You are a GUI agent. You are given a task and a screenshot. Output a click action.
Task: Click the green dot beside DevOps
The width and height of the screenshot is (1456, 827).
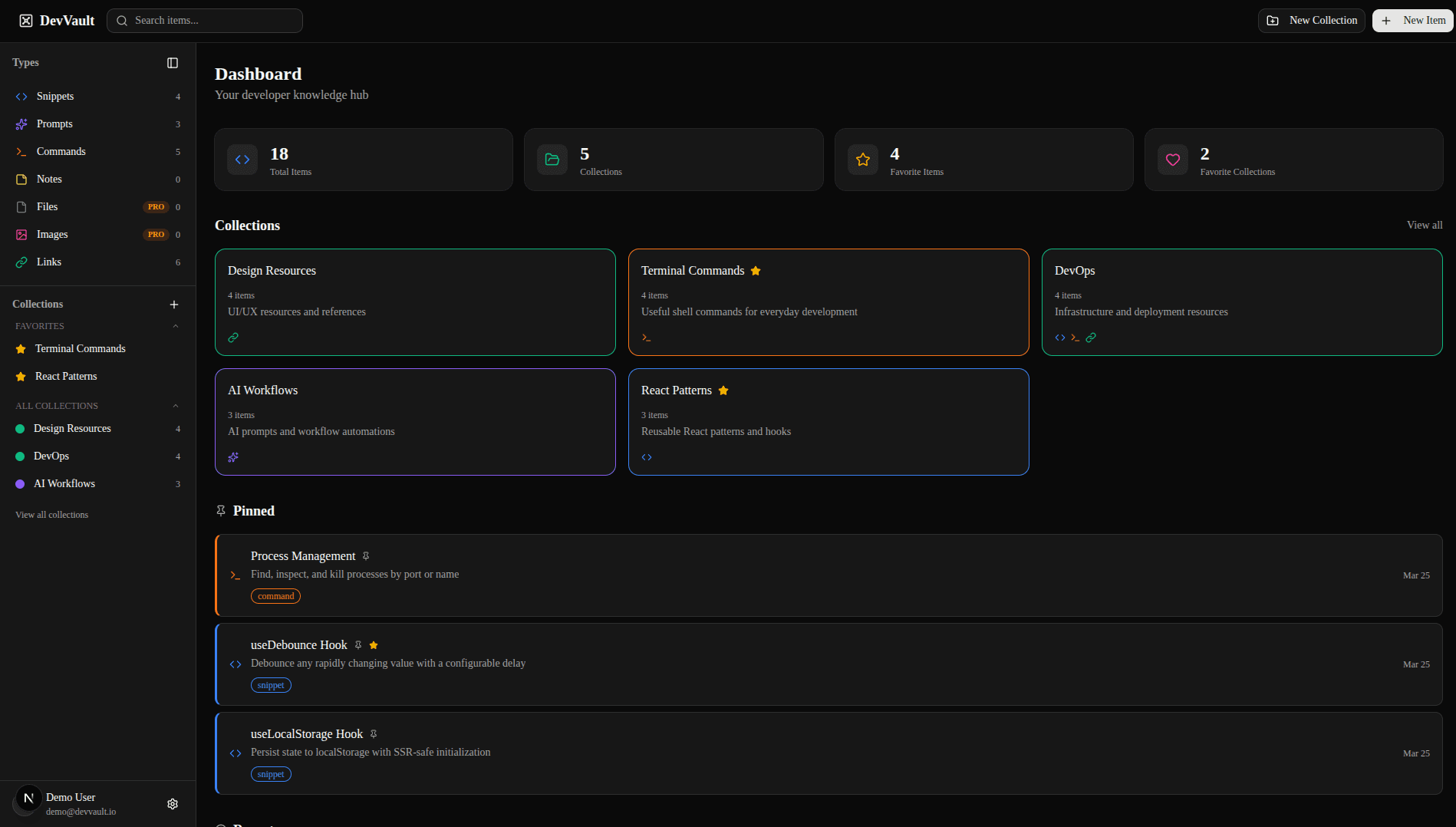click(x=20, y=456)
